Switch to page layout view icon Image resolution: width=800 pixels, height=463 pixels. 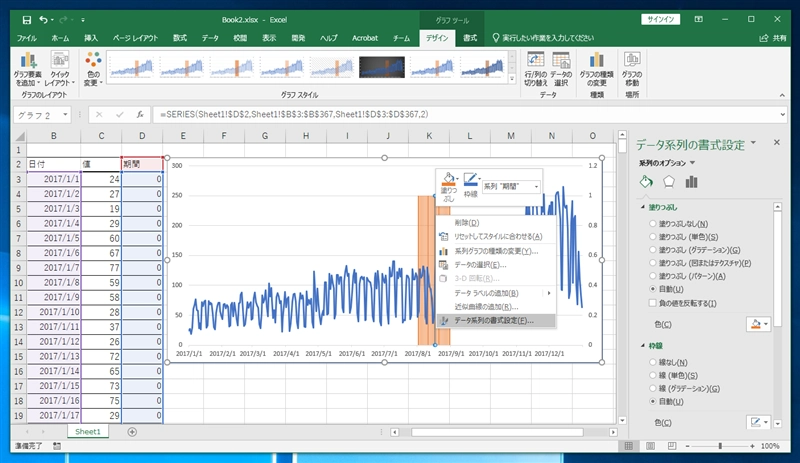pyautogui.click(x=651, y=446)
